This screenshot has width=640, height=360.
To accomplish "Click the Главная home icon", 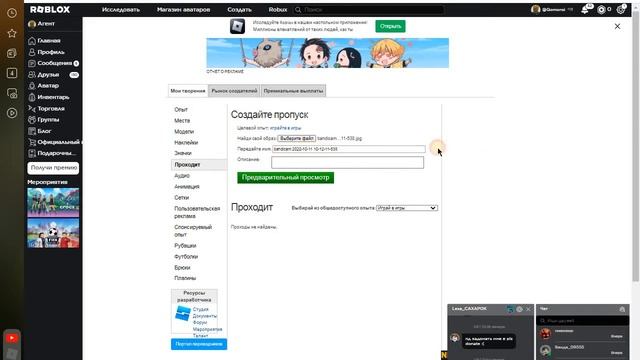I will 32,41.
